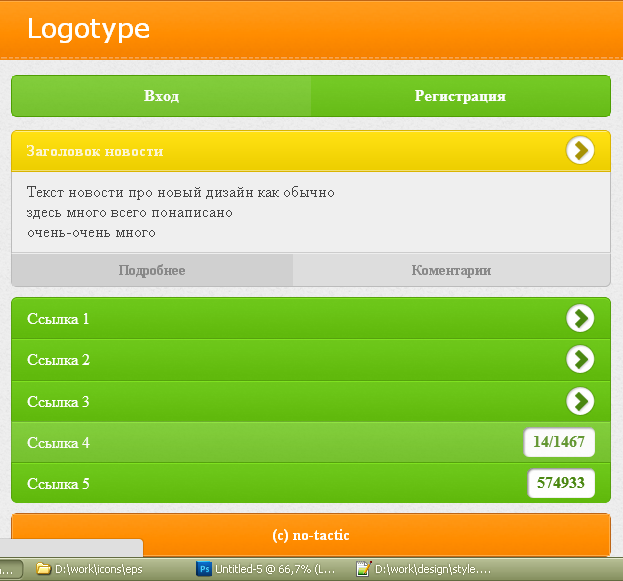Click the news text 'Текст новости про новый дизайн'
The width and height of the screenshot is (623, 581).
pos(140,192)
